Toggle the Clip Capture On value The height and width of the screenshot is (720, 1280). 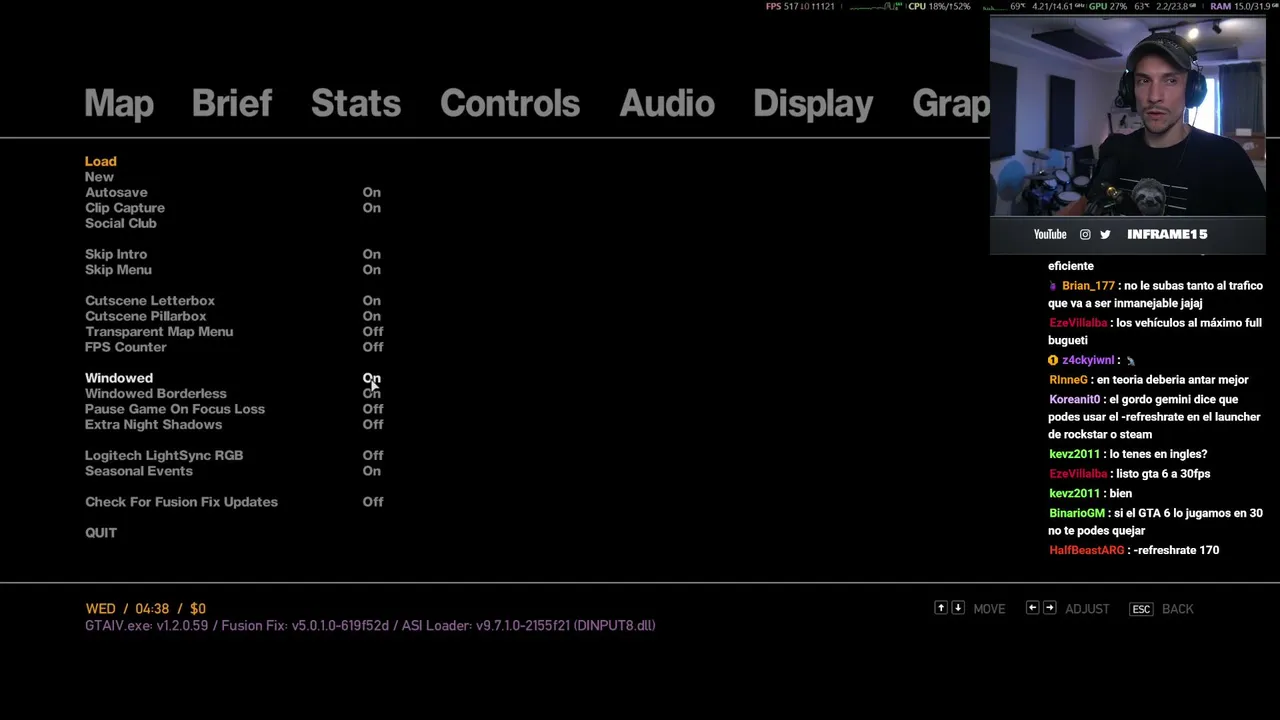pyautogui.click(x=372, y=208)
